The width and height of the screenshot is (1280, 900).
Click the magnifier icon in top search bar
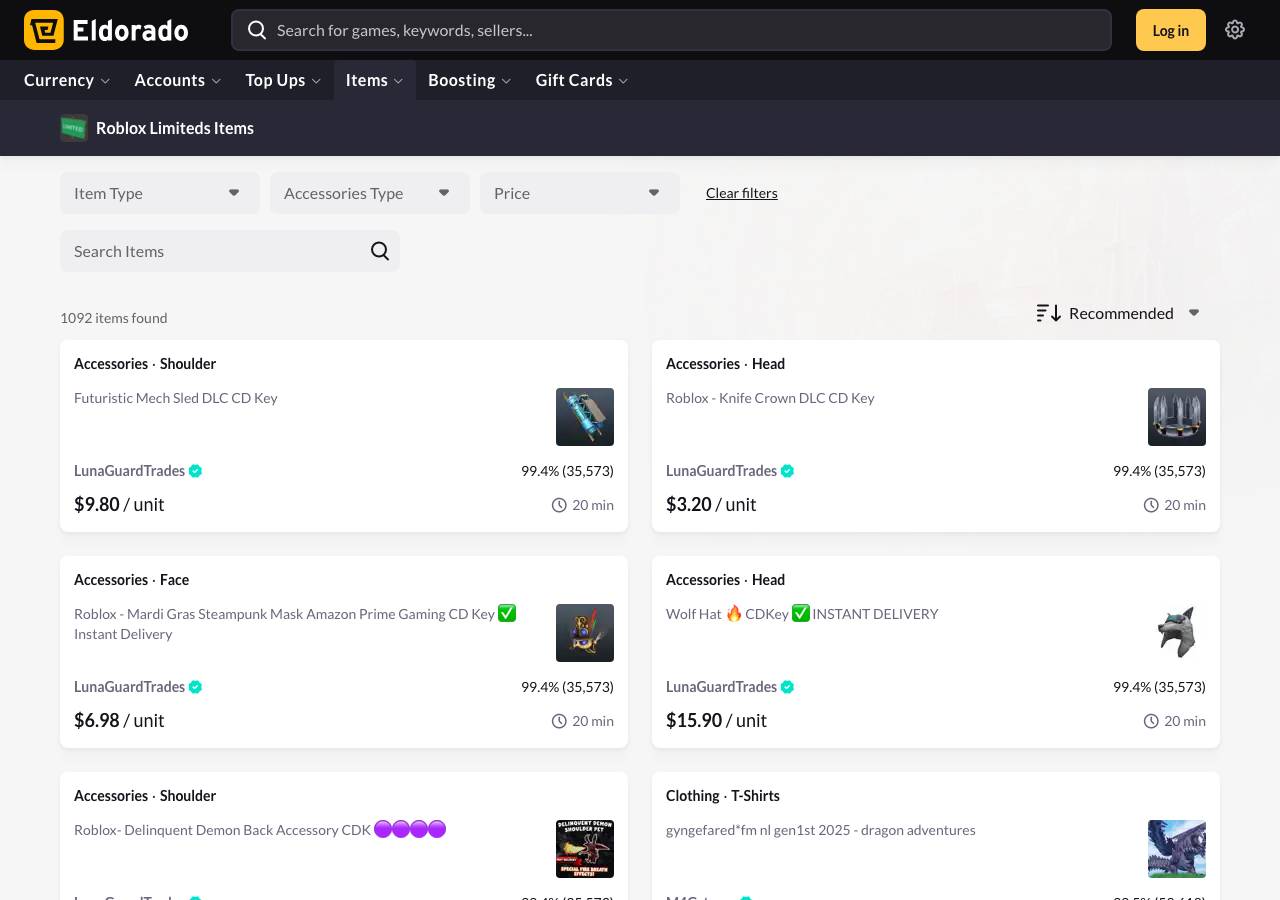click(x=257, y=30)
